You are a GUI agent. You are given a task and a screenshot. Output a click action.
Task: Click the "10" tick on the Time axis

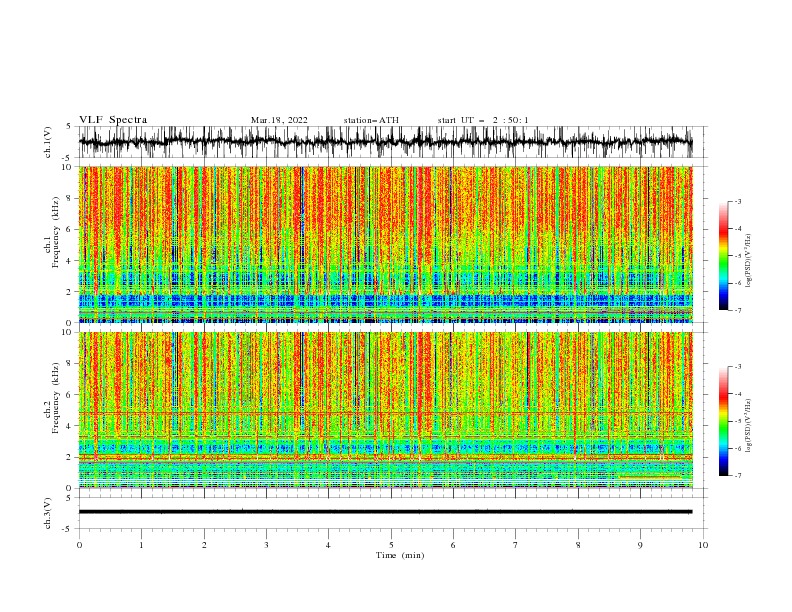703,545
